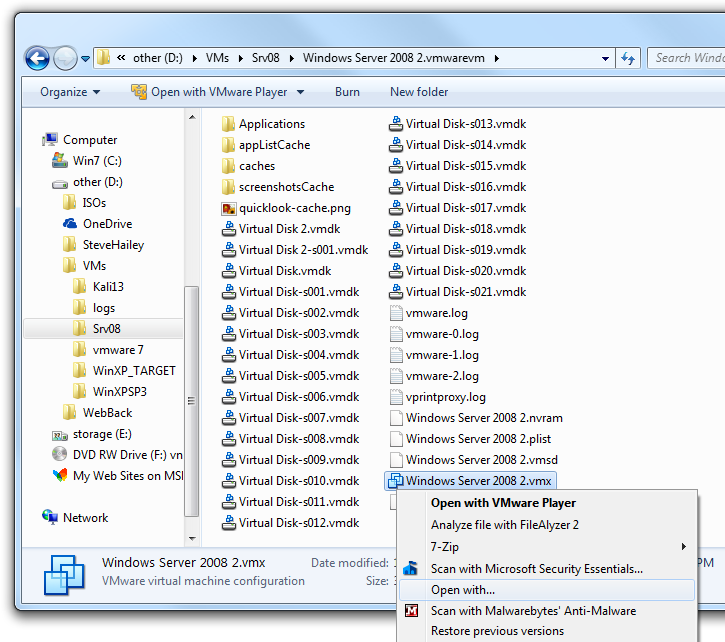The height and width of the screenshot is (642, 725).
Task: Click the Network icon in tree
Action: pos(50,517)
